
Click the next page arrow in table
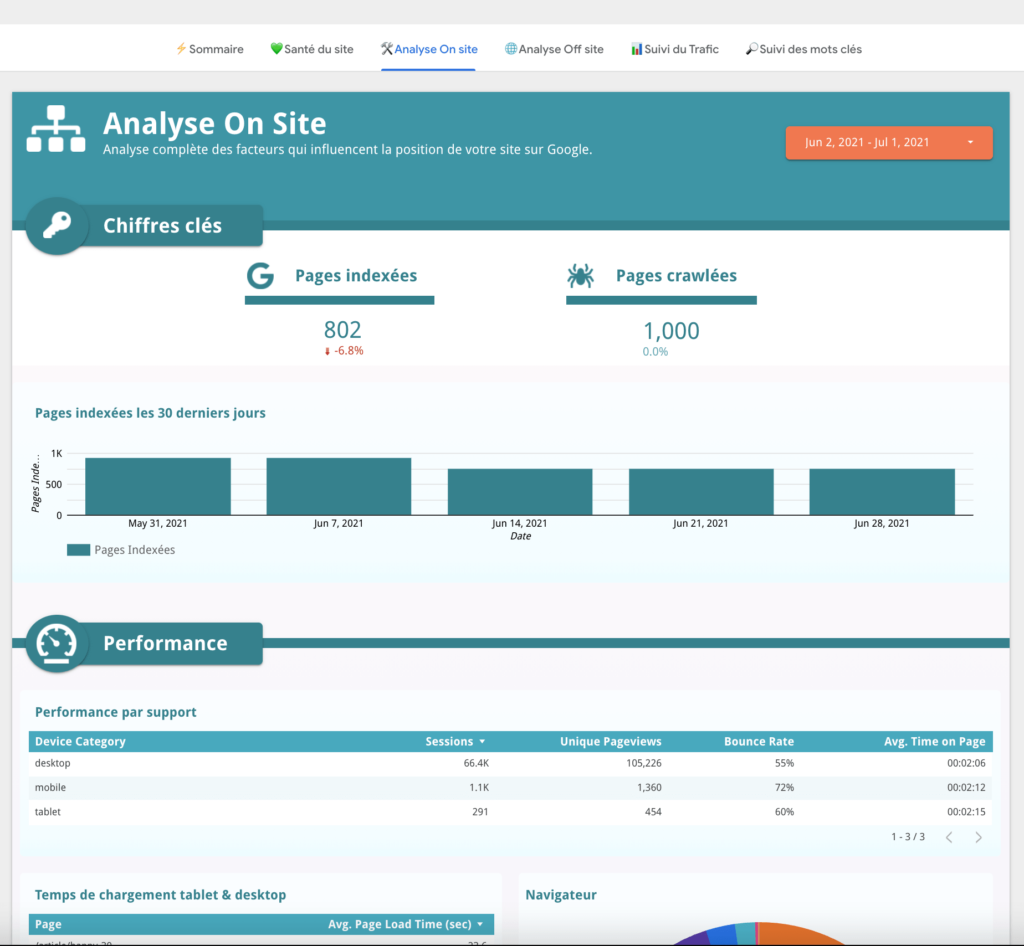tap(978, 837)
